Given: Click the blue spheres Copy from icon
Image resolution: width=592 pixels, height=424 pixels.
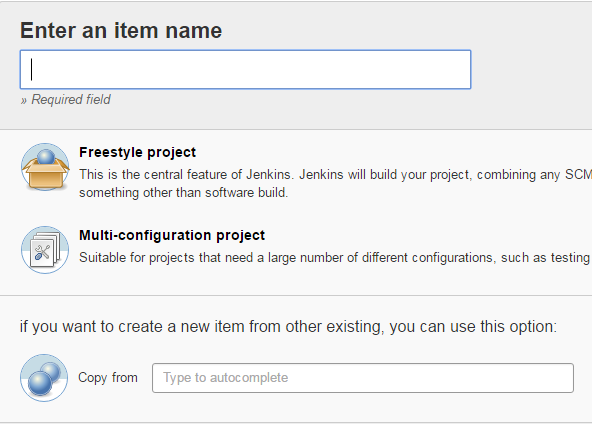Looking at the screenshot, I should [44, 378].
